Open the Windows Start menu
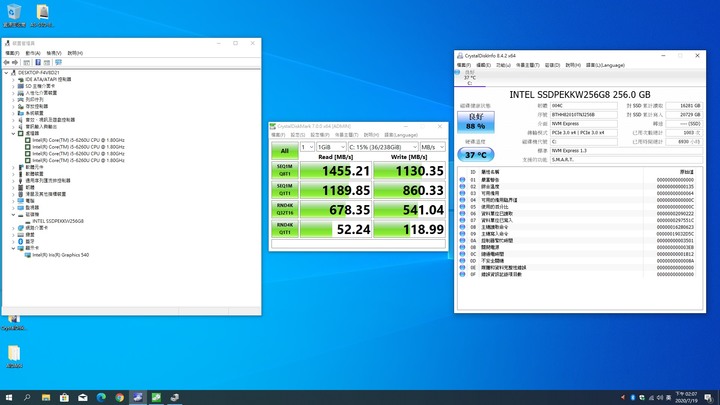 [8, 397]
